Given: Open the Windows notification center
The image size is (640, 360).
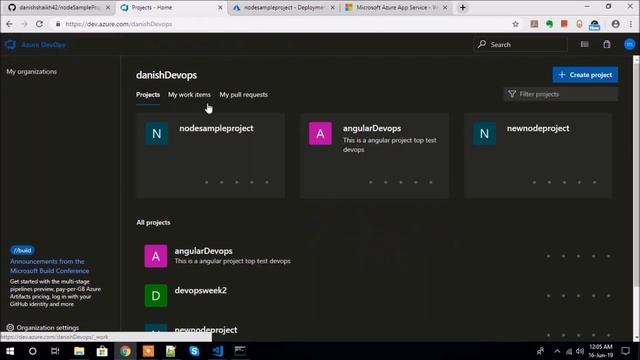Looking at the screenshot, I should pos(625,351).
